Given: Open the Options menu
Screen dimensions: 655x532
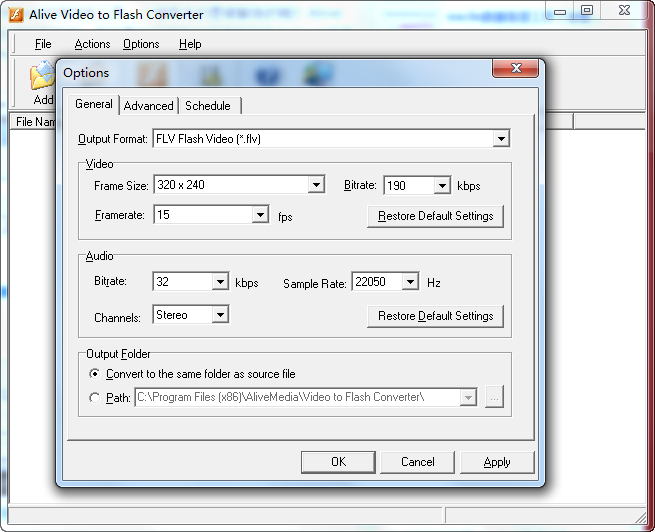Looking at the screenshot, I should click(x=141, y=44).
